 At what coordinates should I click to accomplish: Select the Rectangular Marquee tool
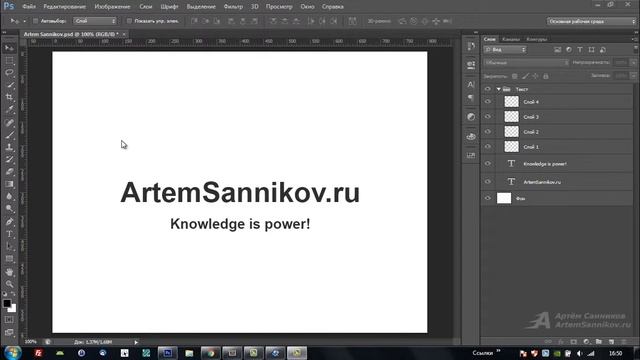coord(9,61)
